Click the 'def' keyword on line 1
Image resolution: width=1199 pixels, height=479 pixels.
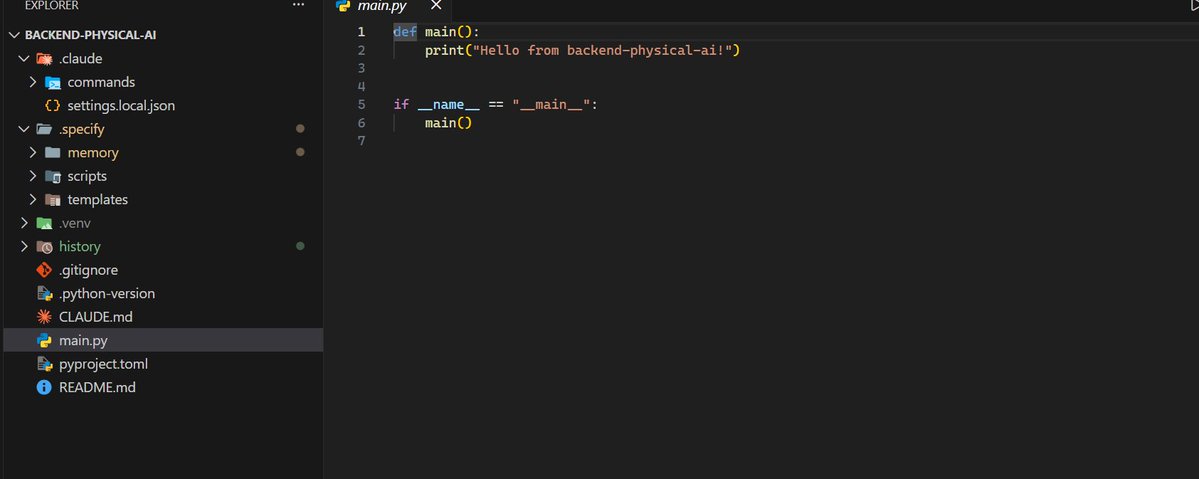[405, 32]
